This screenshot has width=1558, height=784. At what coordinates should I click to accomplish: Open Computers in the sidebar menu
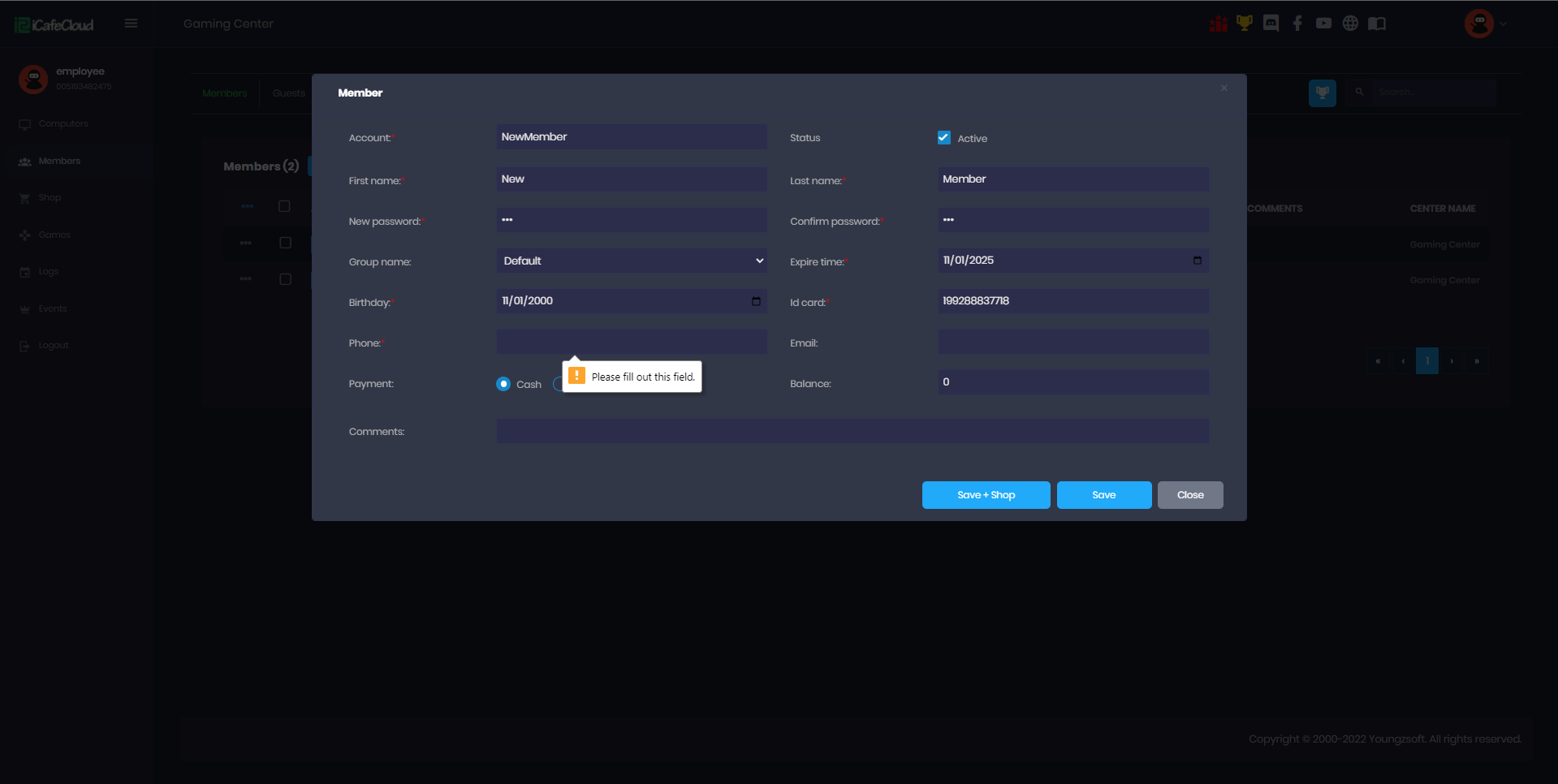coord(63,123)
